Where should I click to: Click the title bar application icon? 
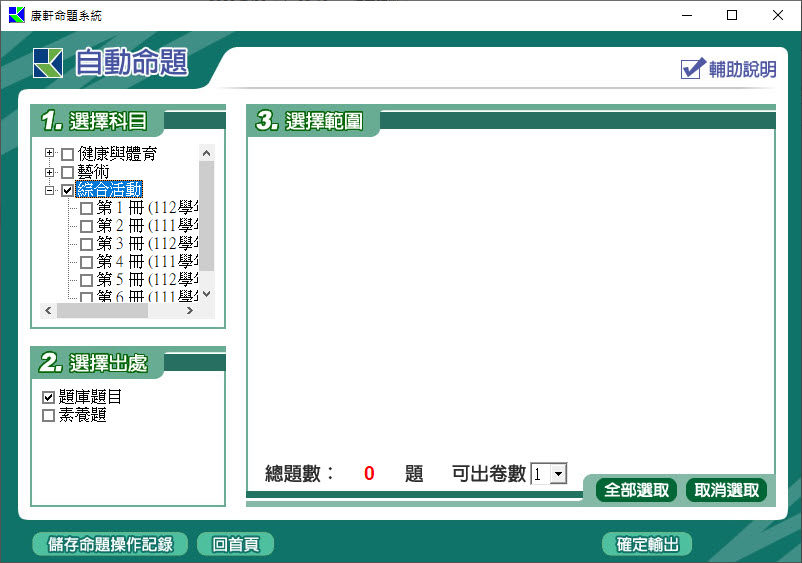coord(15,15)
